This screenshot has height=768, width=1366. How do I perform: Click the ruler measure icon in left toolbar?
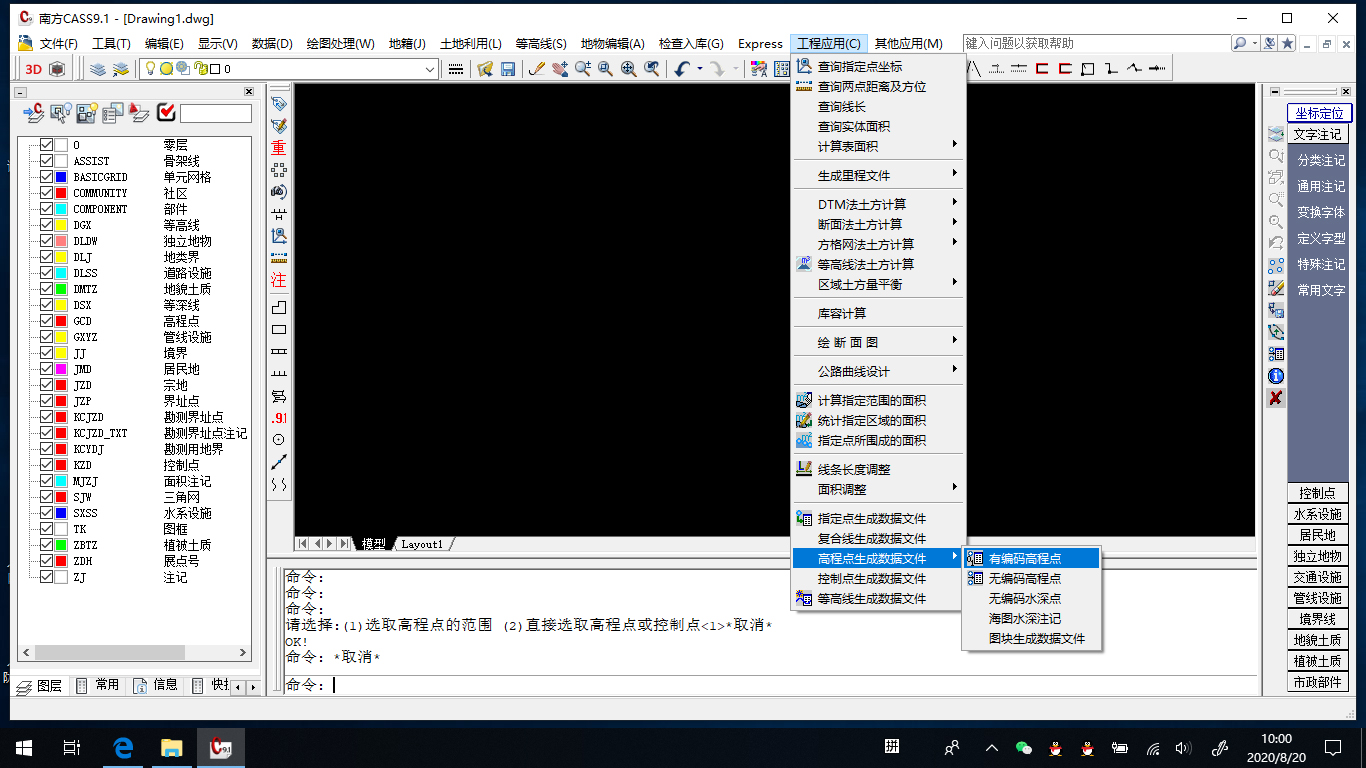(x=279, y=257)
